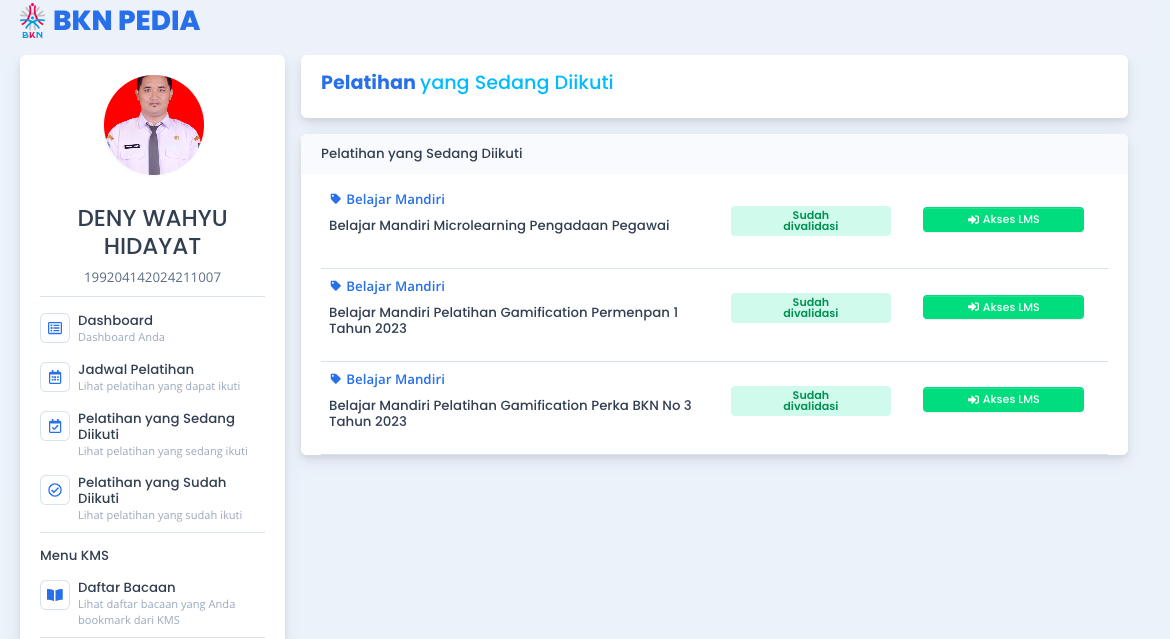The width and height of the screenshot is (1170, 639).
Task: Click the BKN logo icon
Action: [33, 21]
